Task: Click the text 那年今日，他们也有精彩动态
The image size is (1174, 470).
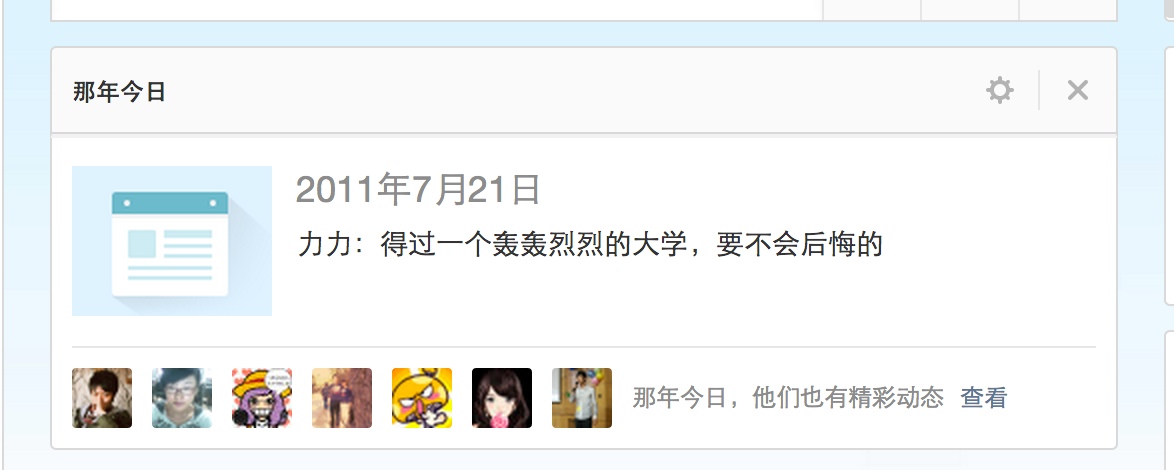Action: (788, 398)
